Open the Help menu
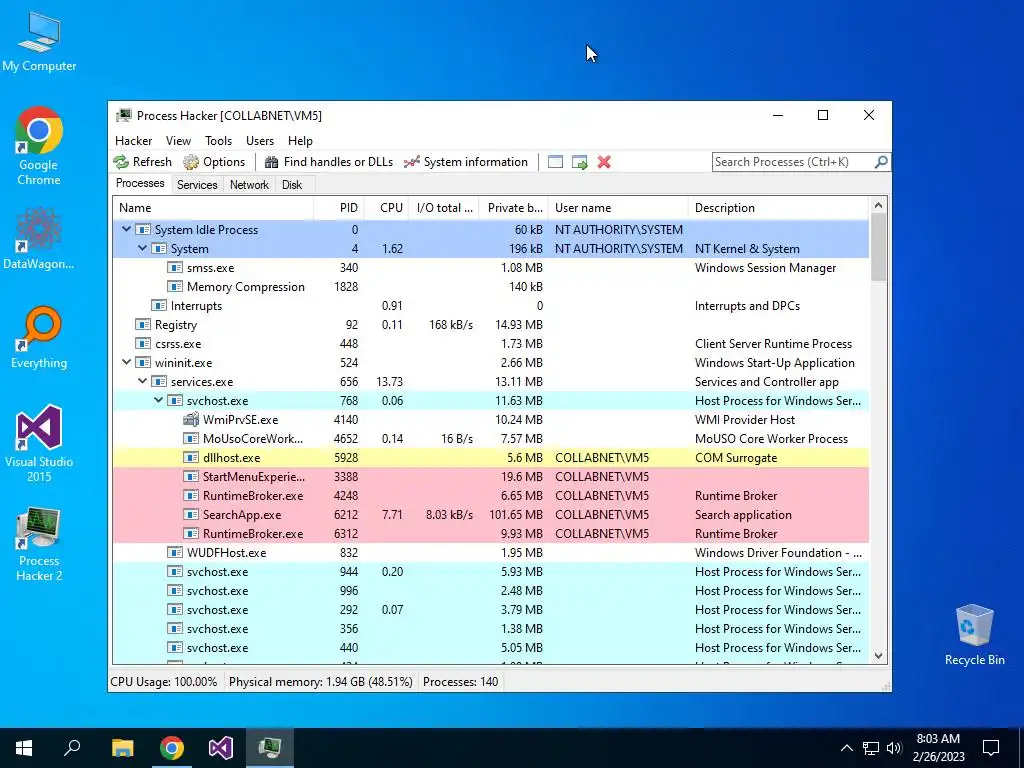Viewport: 1024px width, 768px height. (x=300, y=140)
